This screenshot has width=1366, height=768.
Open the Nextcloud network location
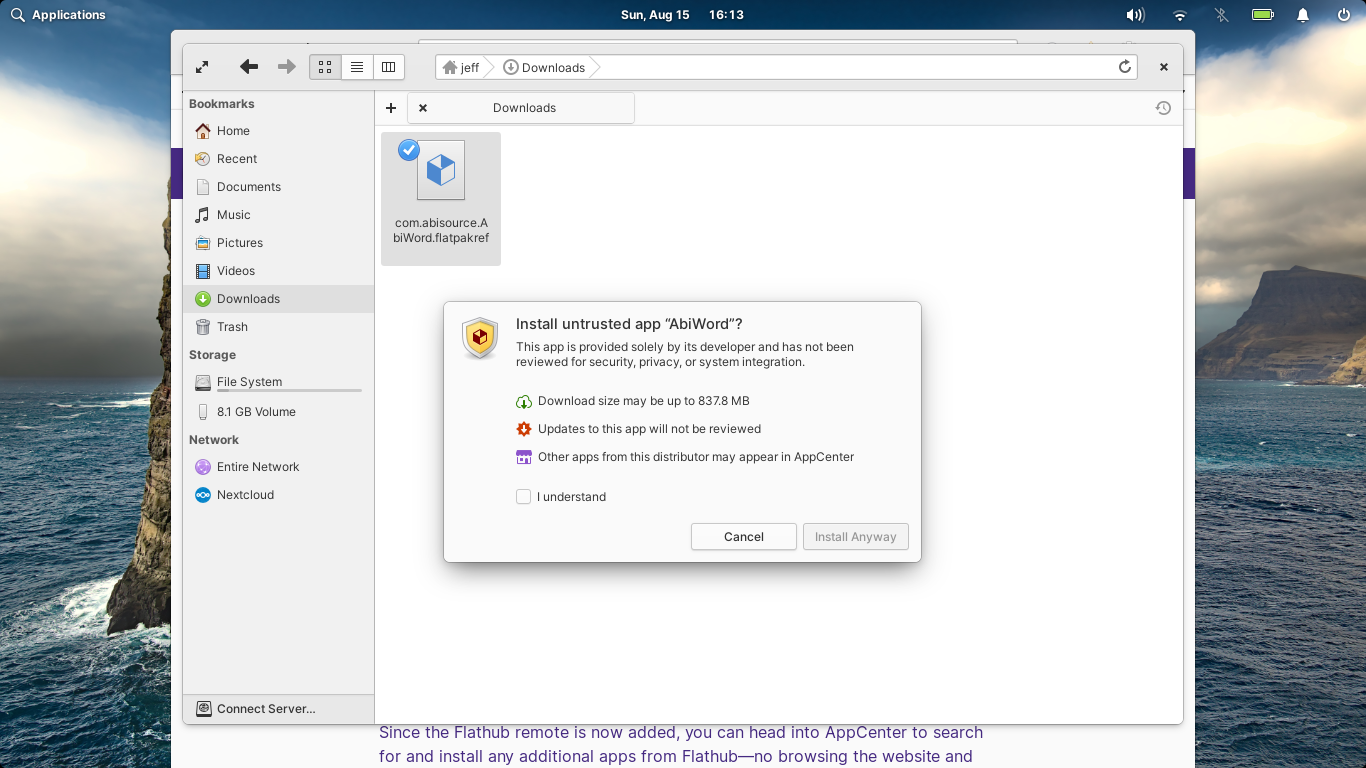click(x=278, y=495)
